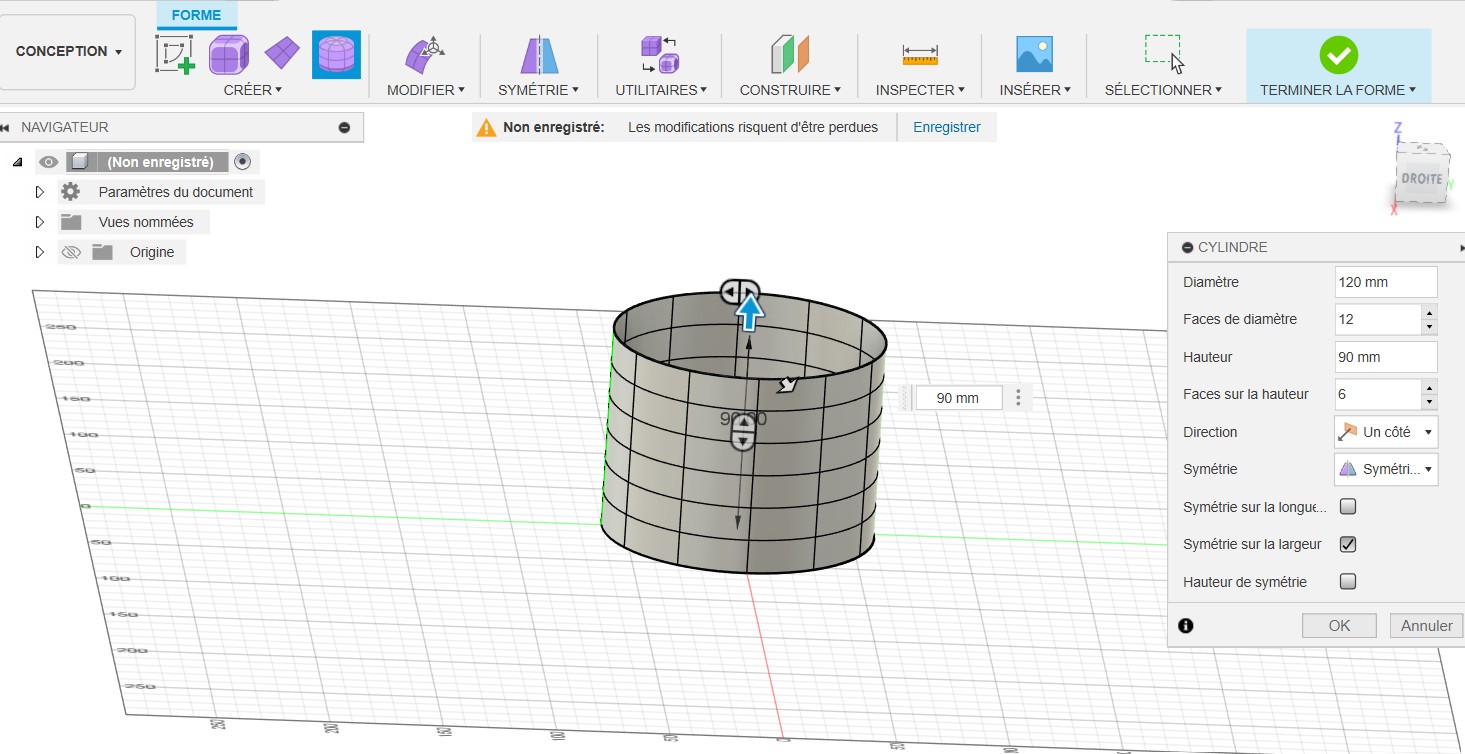Image resolution: width=1465 pixels, height=754 pixels.
Task: Toggle visibility of Origine folder
Action: point(71,252)
